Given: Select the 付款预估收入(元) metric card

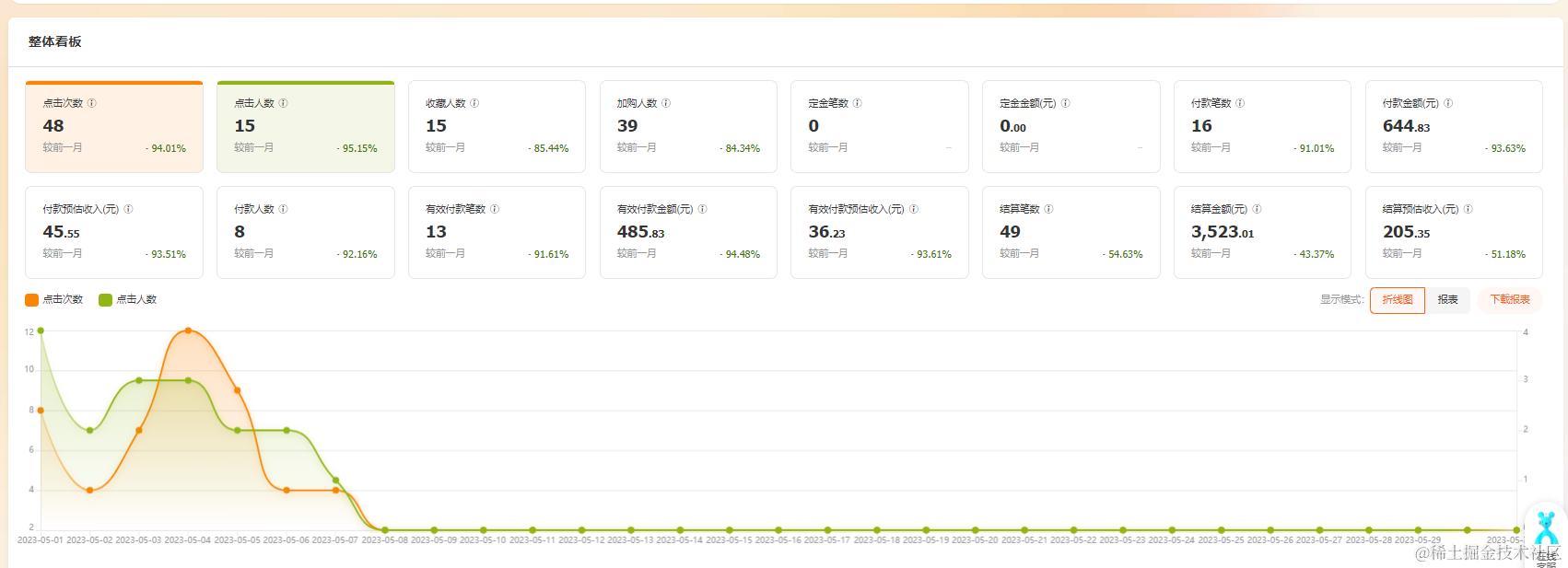Looking at the screenshot, I should coord(114,233).
